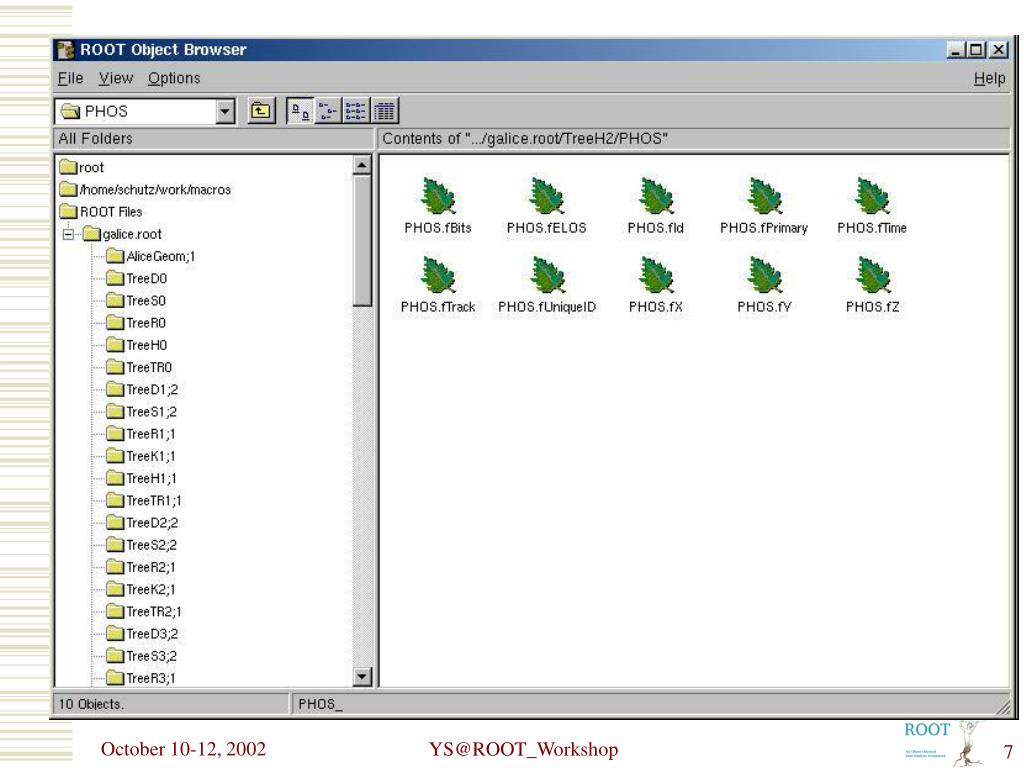Select TreeH0 folder
This screenshot has height=768, width=1024.
click(x=136, y=345)
